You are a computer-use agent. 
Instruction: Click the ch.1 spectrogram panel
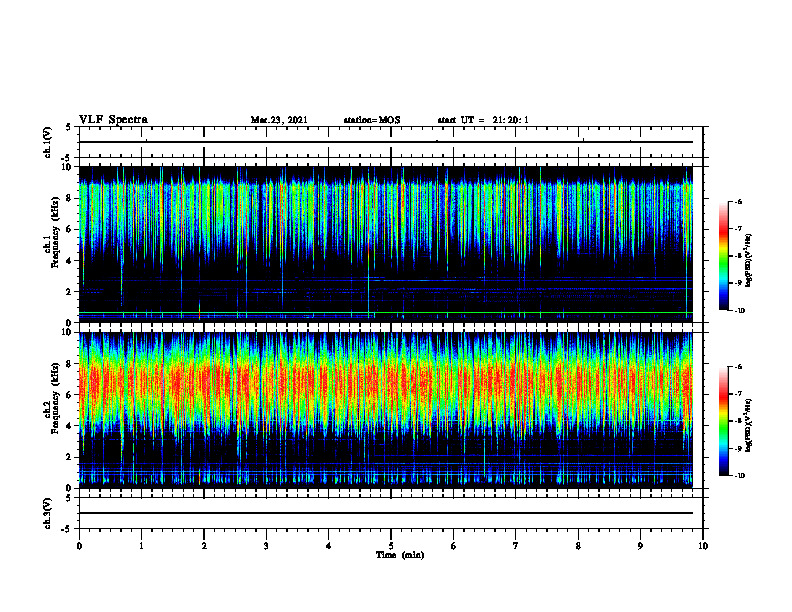click(385, 244)
